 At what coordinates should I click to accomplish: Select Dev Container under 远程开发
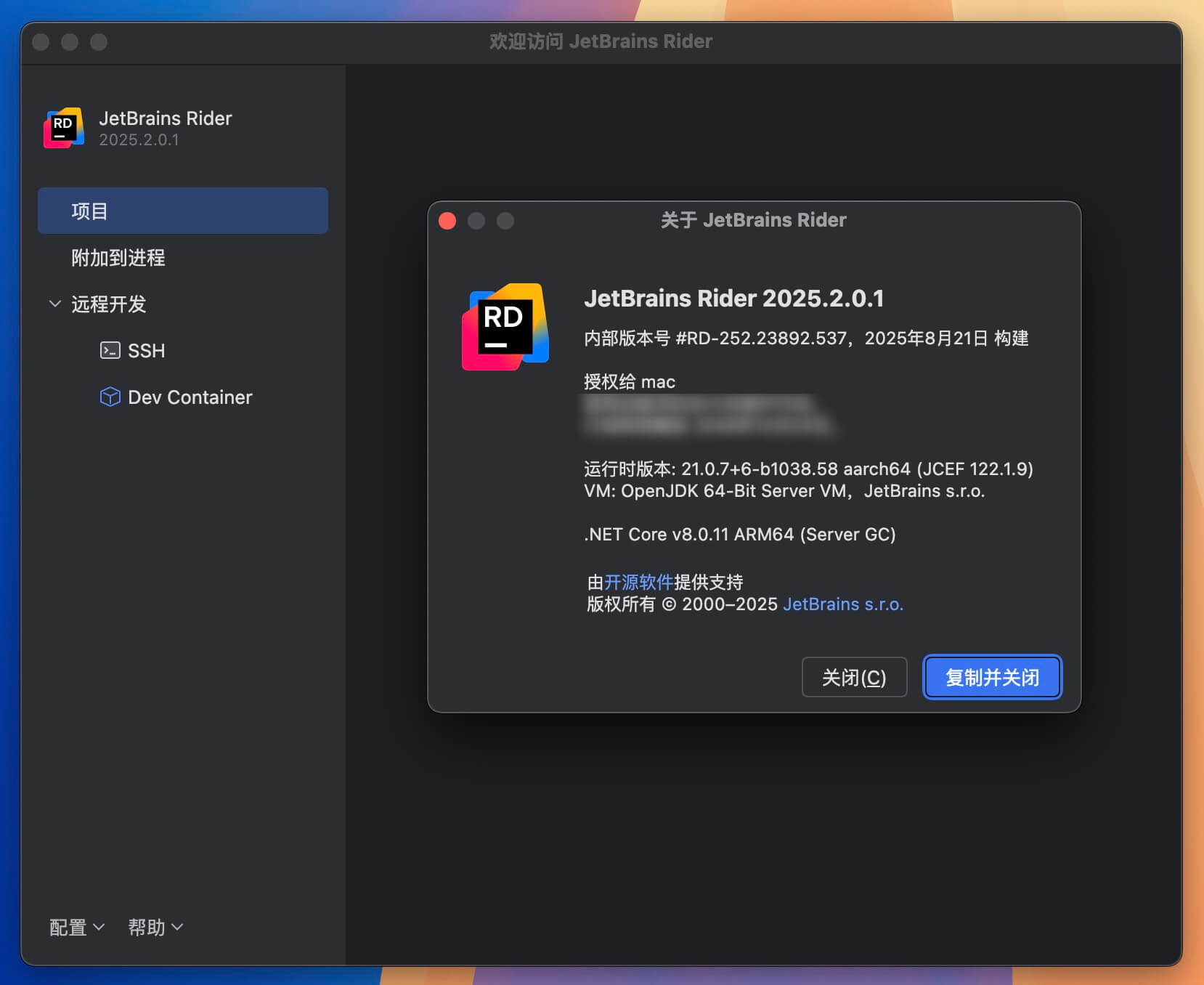[190, 397]
